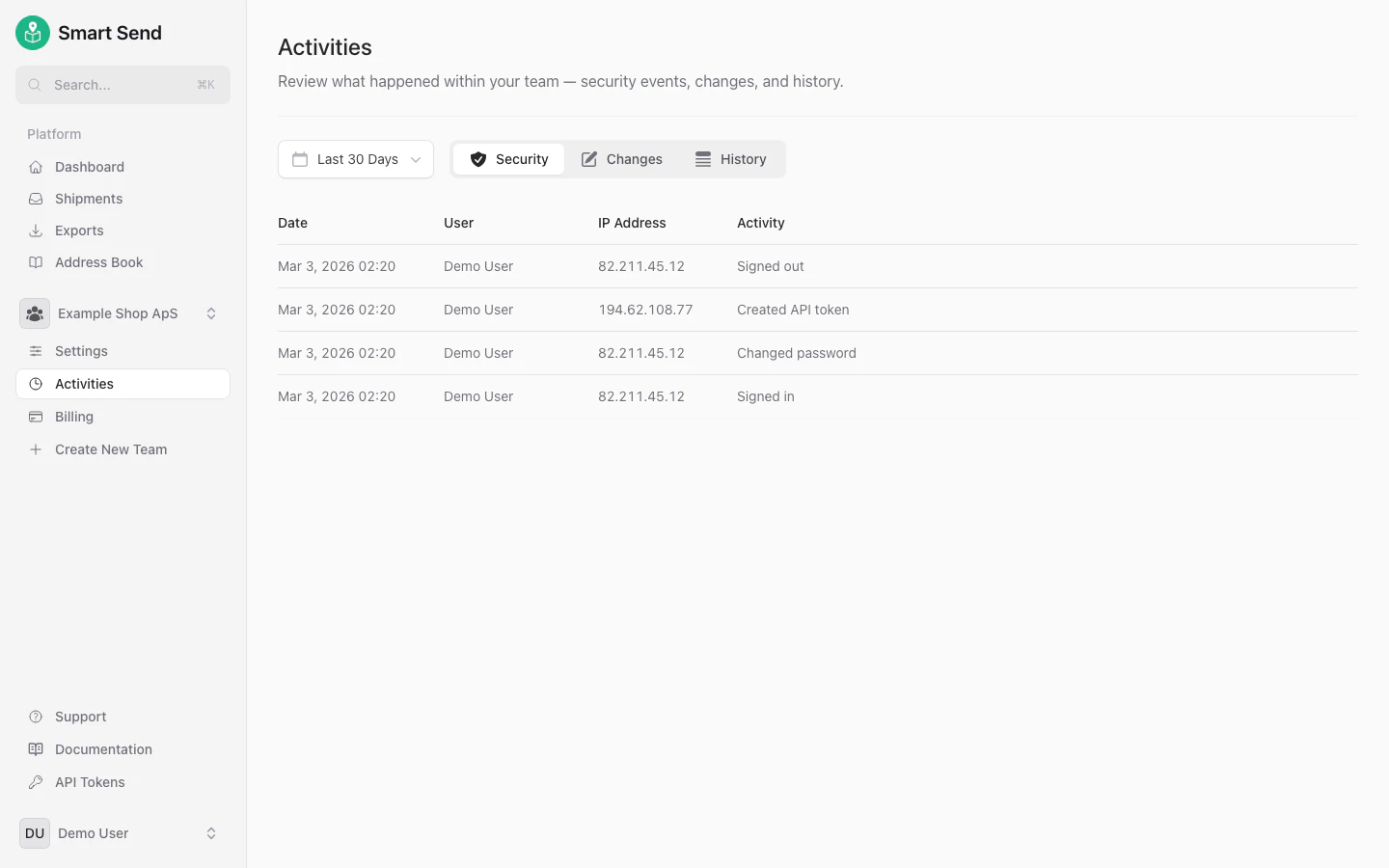Click the Smart Send logo icon
Image resolution: width=1389 pixels, height=868 pixels.
(x=32, y=32)
